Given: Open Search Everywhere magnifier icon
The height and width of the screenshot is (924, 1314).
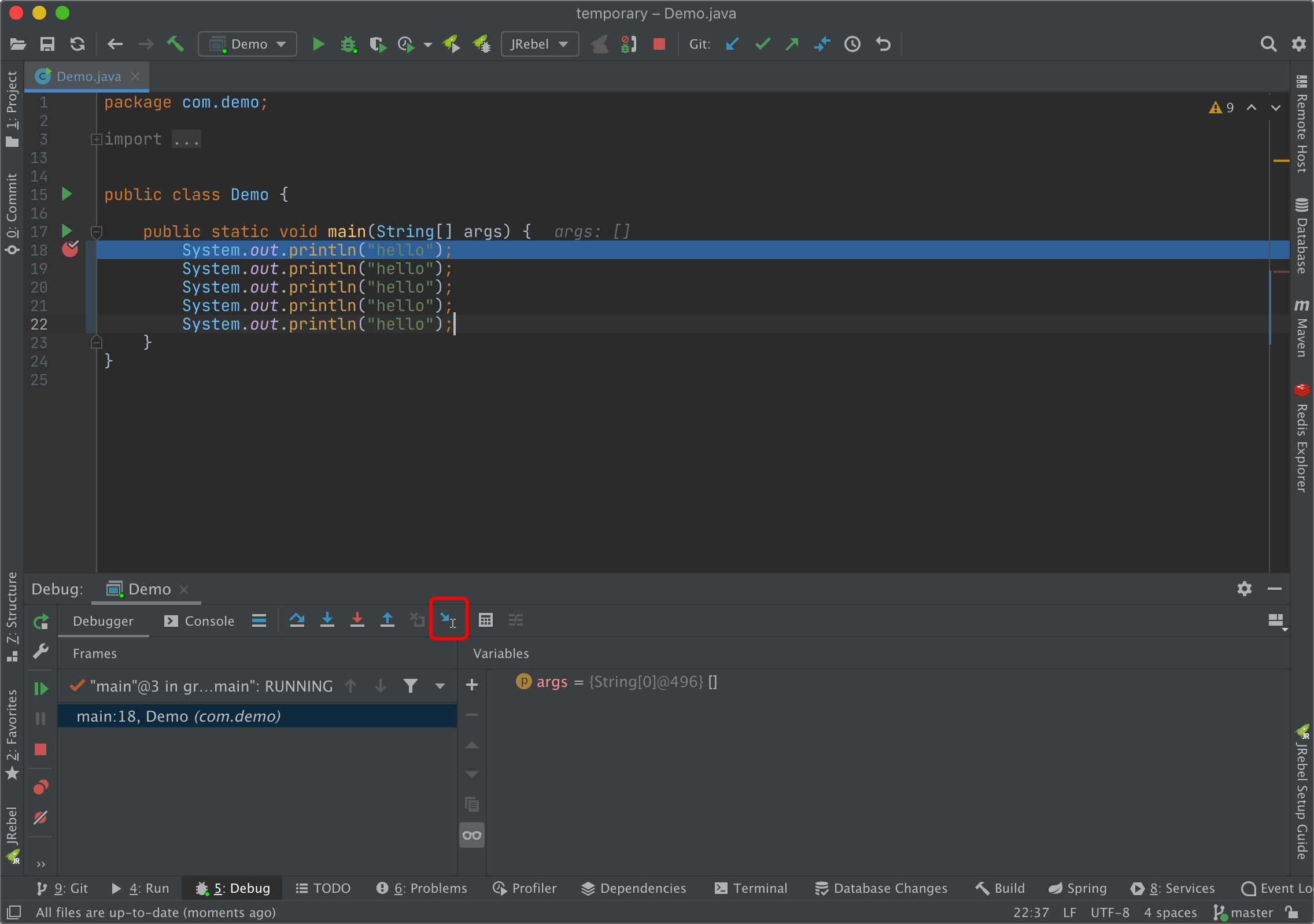Looking at the screenshot, I should pos(1268,44).
